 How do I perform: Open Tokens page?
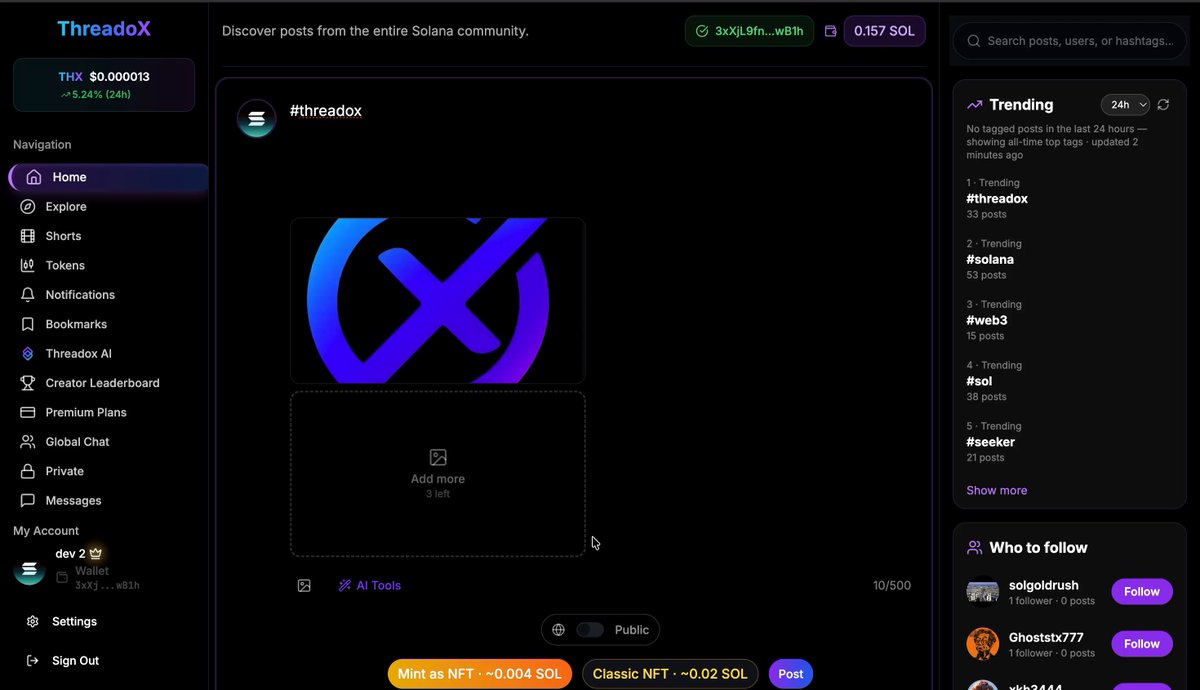click(x=65, y=265)
